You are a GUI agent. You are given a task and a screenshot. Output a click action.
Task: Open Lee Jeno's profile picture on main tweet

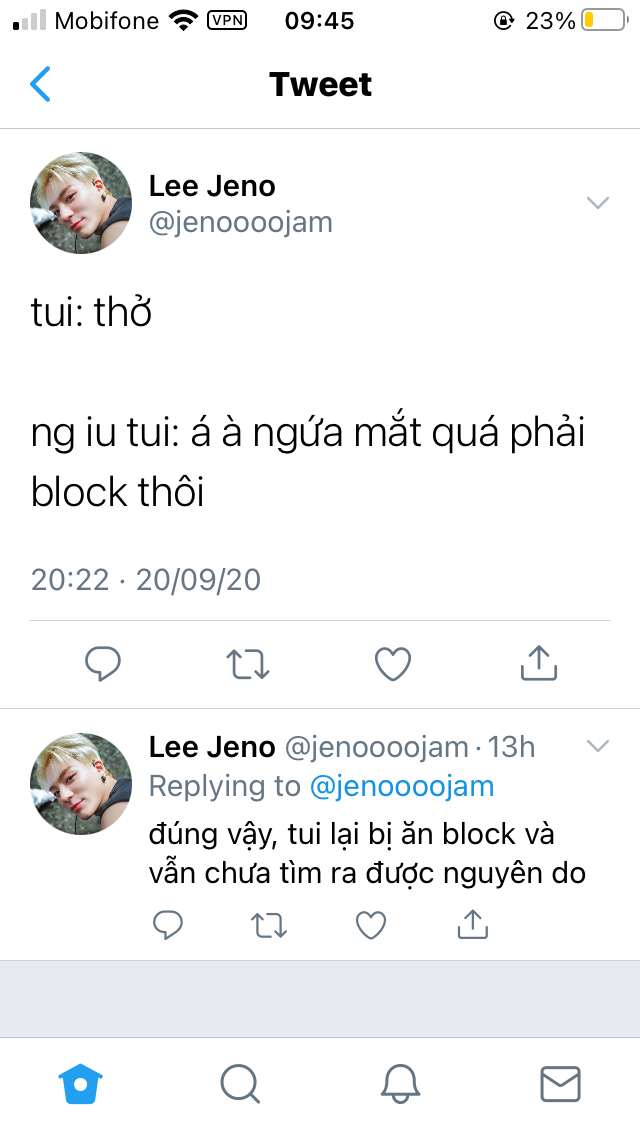pos(80,203)
